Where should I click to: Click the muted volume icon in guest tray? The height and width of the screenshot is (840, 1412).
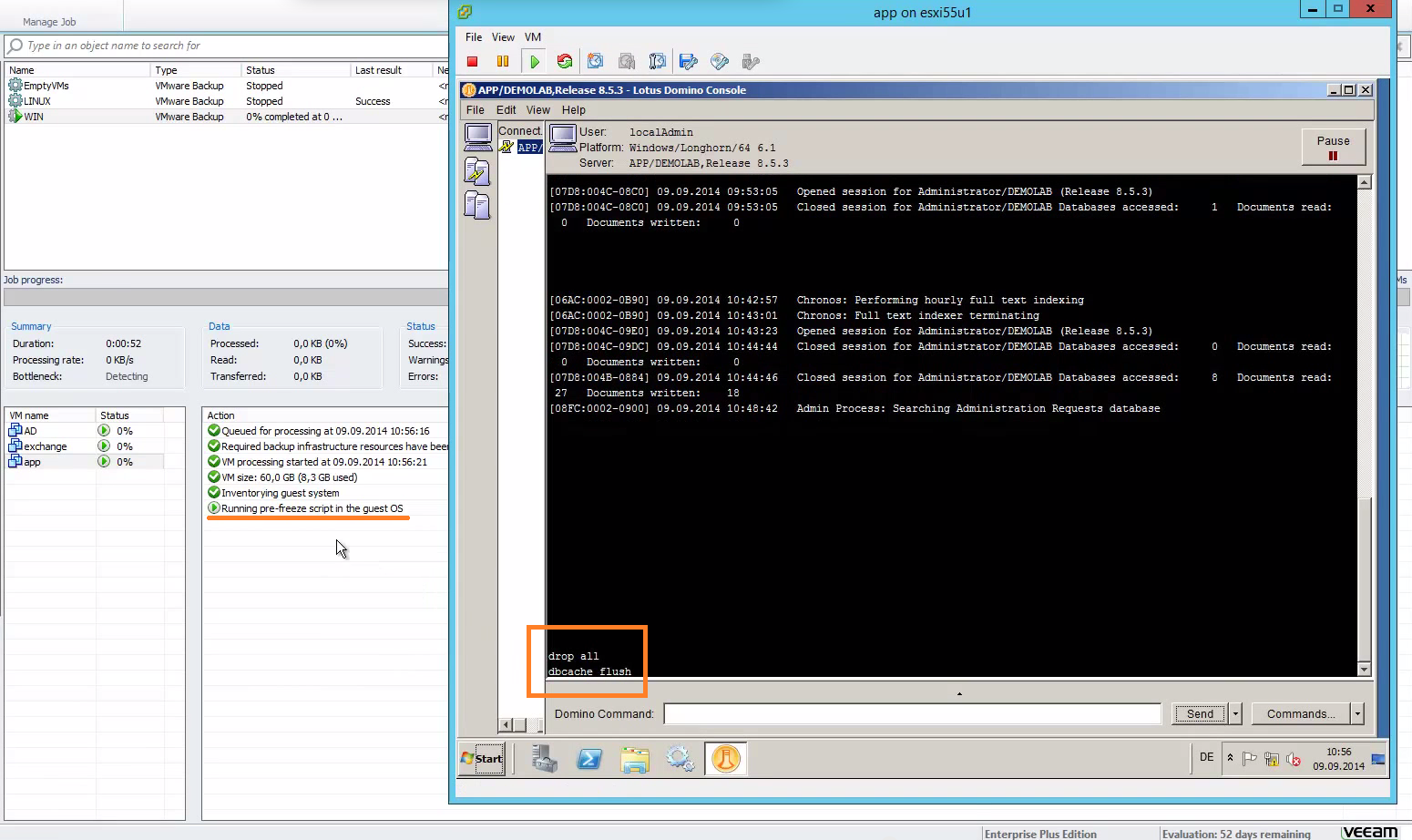[1294, 759]
